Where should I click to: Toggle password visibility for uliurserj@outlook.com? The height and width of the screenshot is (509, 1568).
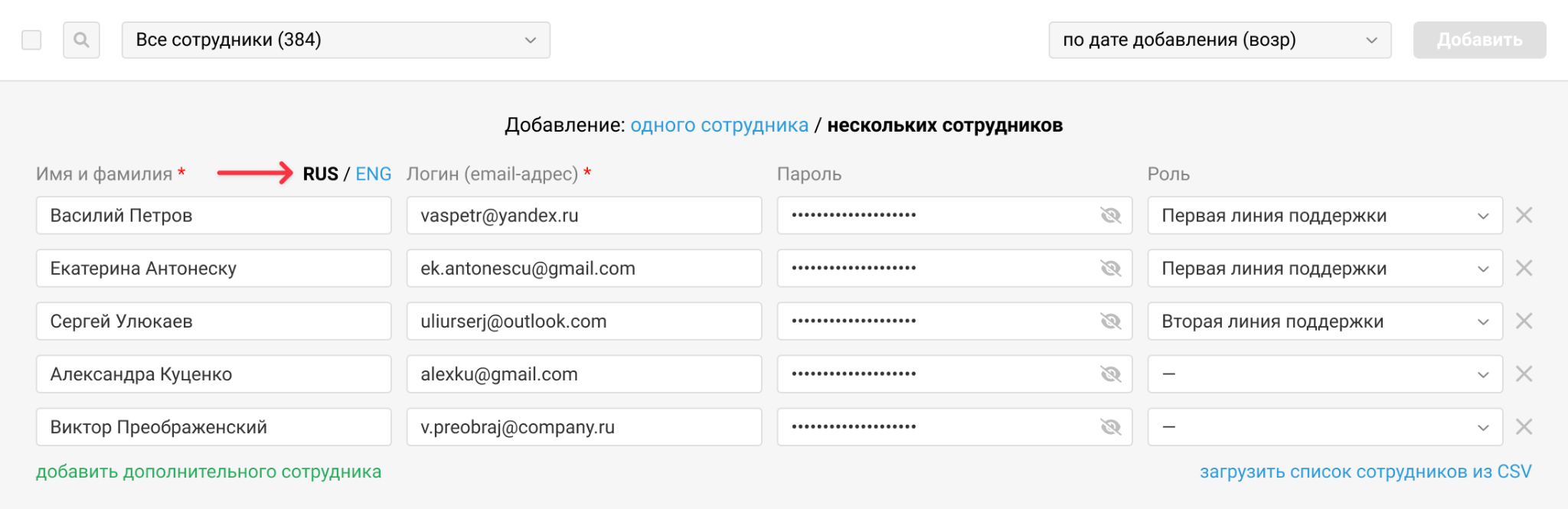point(1110,321)
